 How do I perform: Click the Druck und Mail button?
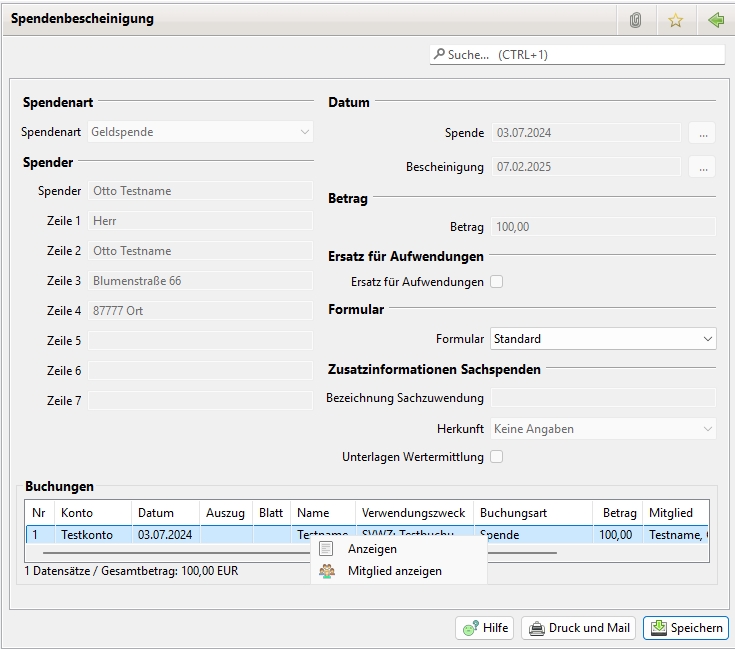(579, 628)
